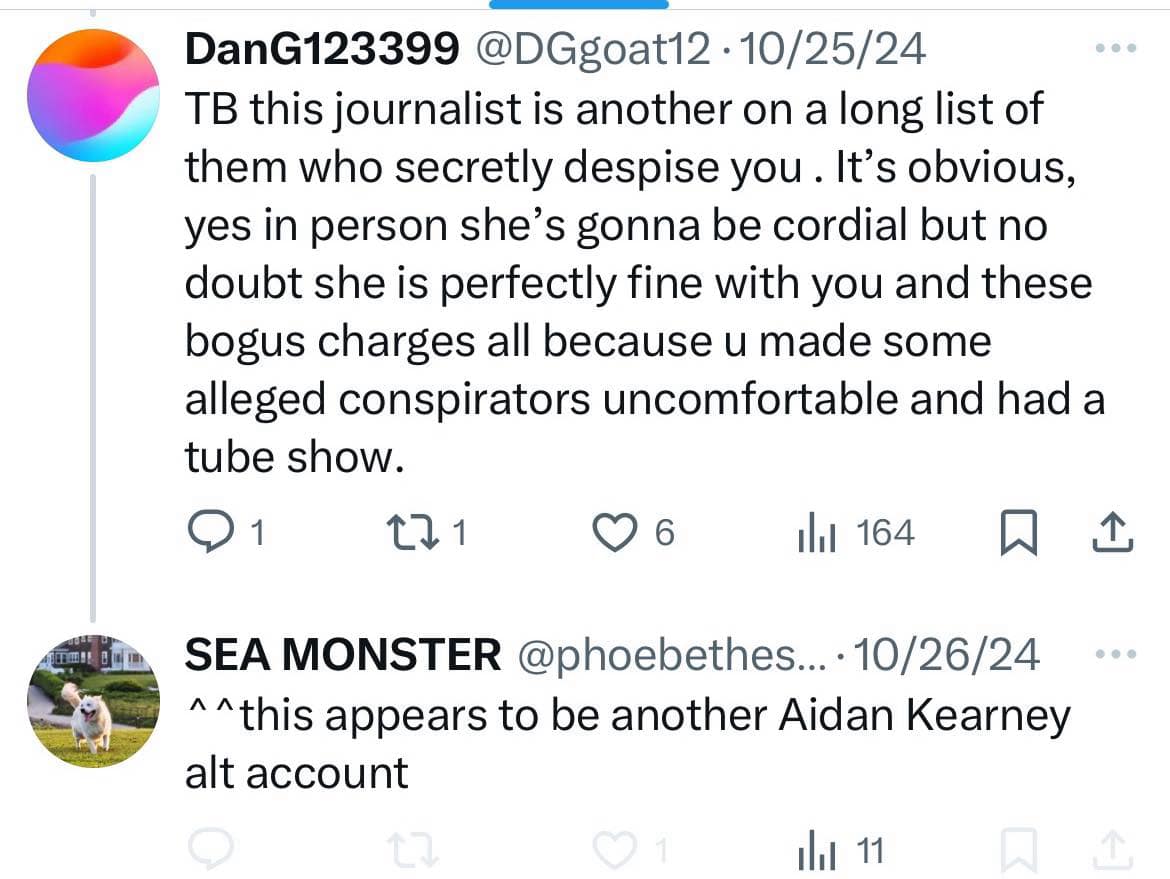Open SEA MONSTER dog profile picture
Viewport: 1170px width, 879px height.
[93, 701]
